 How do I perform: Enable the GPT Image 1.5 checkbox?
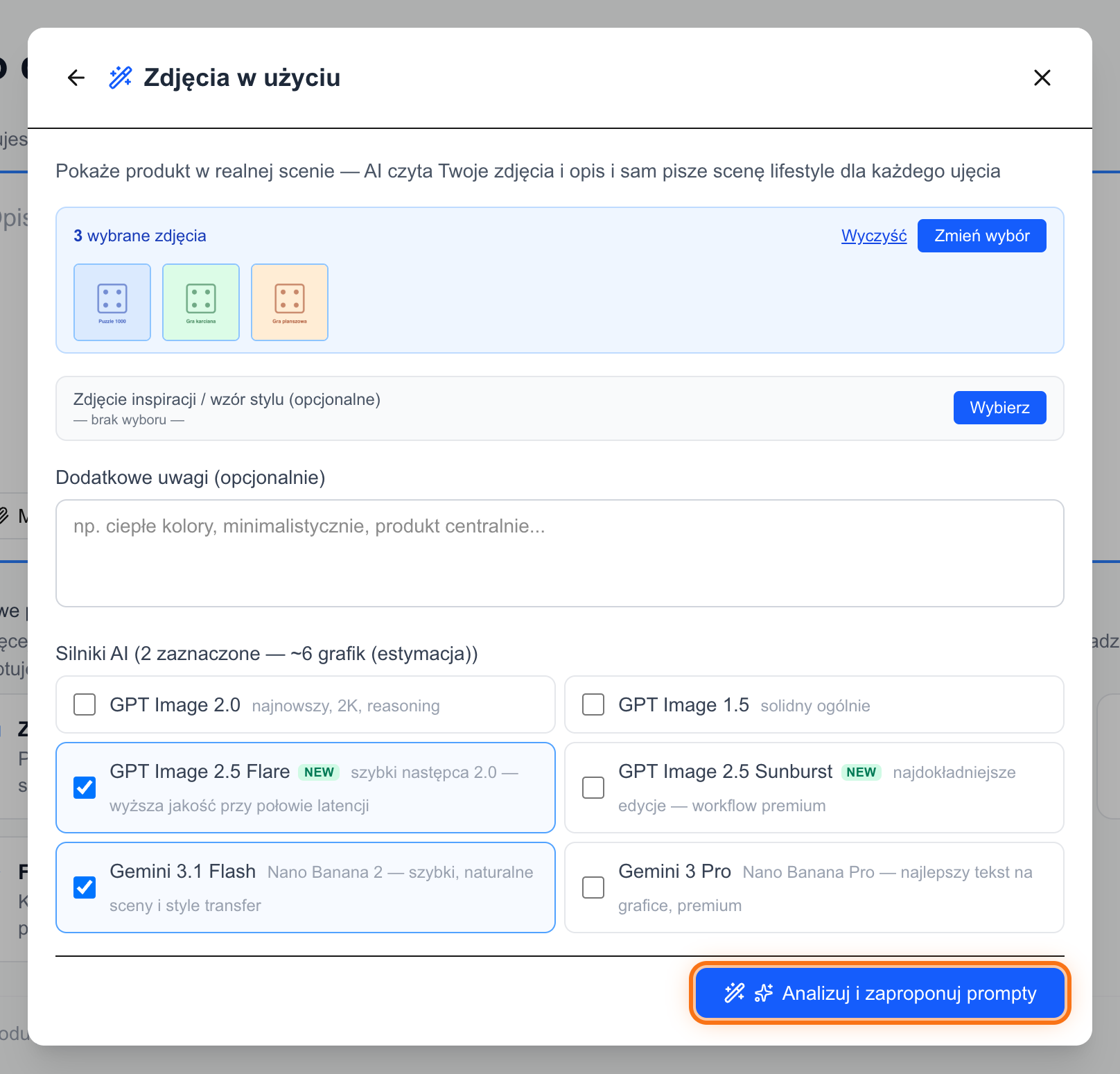(x=593, y=704)
